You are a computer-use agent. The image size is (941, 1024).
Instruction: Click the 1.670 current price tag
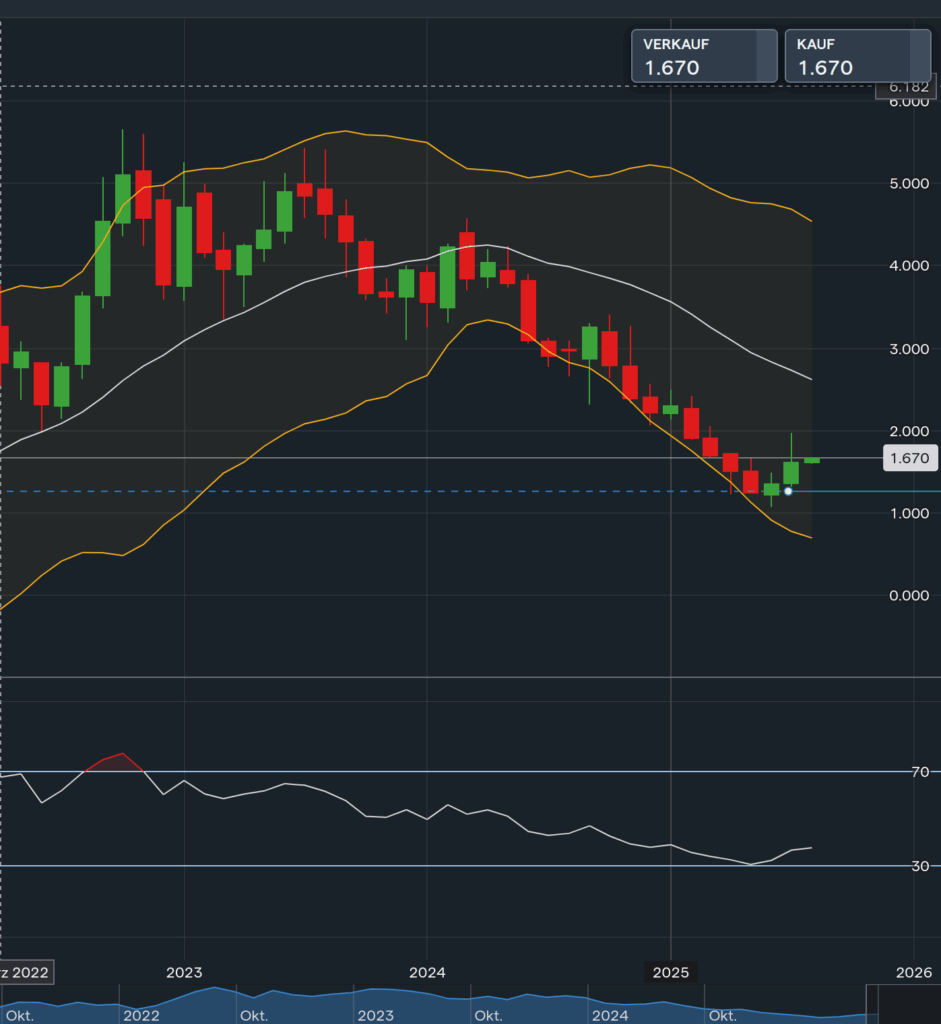[909, 459]
